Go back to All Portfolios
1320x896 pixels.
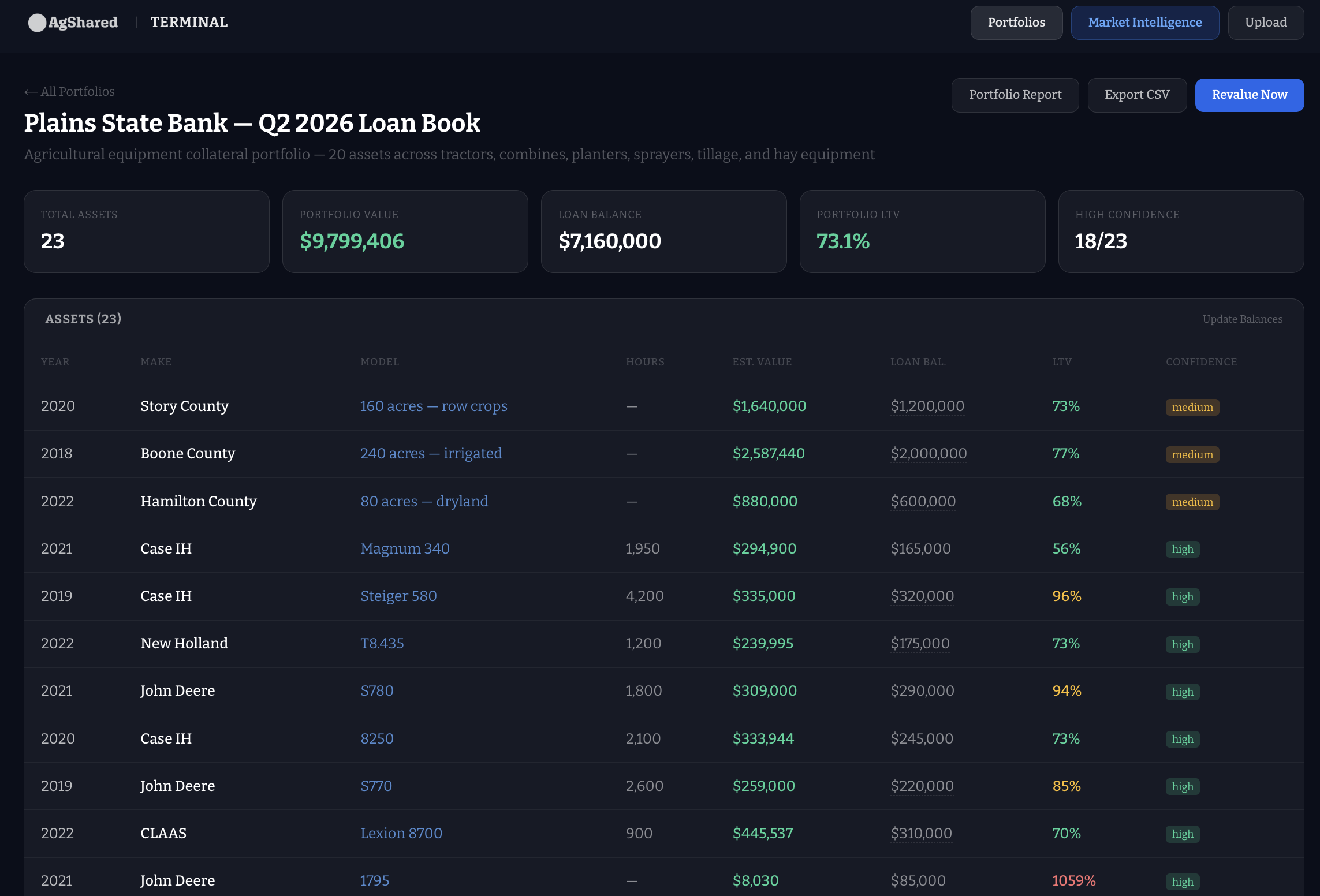[x=69, y=91]
